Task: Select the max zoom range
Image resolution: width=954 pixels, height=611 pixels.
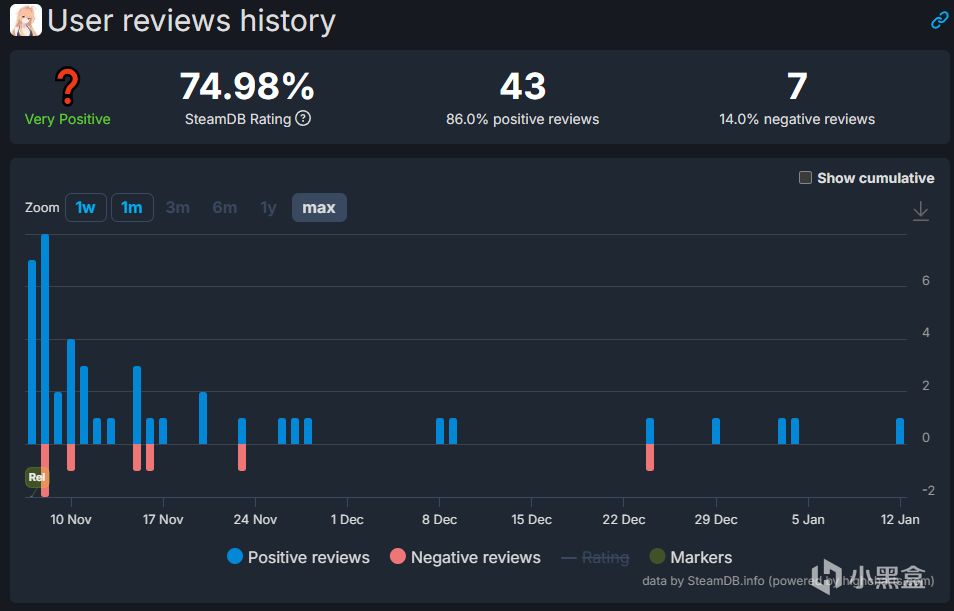Action: tap(319, 208)
